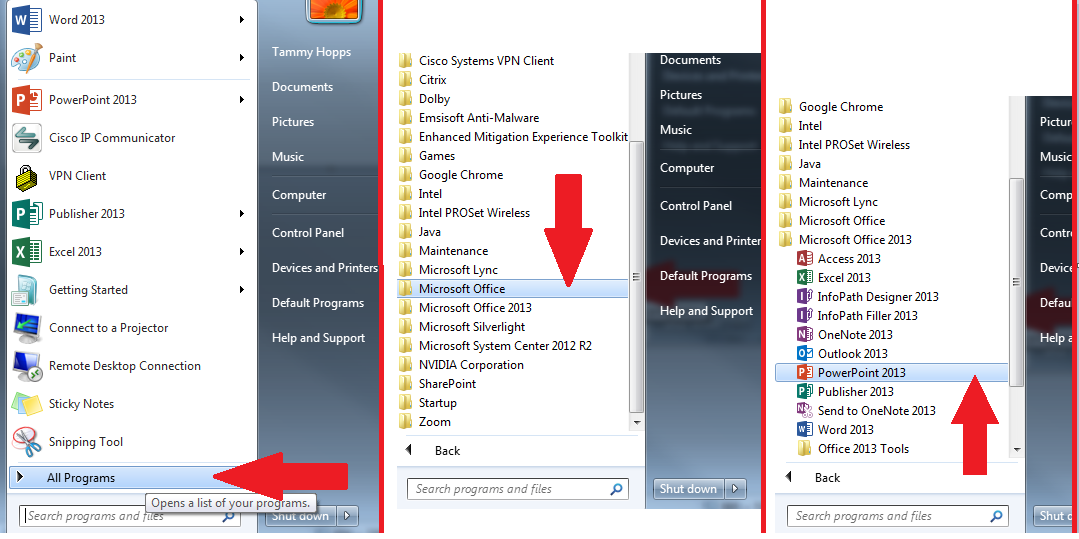The width and height of the screenshot is (1079, 539).
Task: Launch the Paint icon
Action: point(26,59)
